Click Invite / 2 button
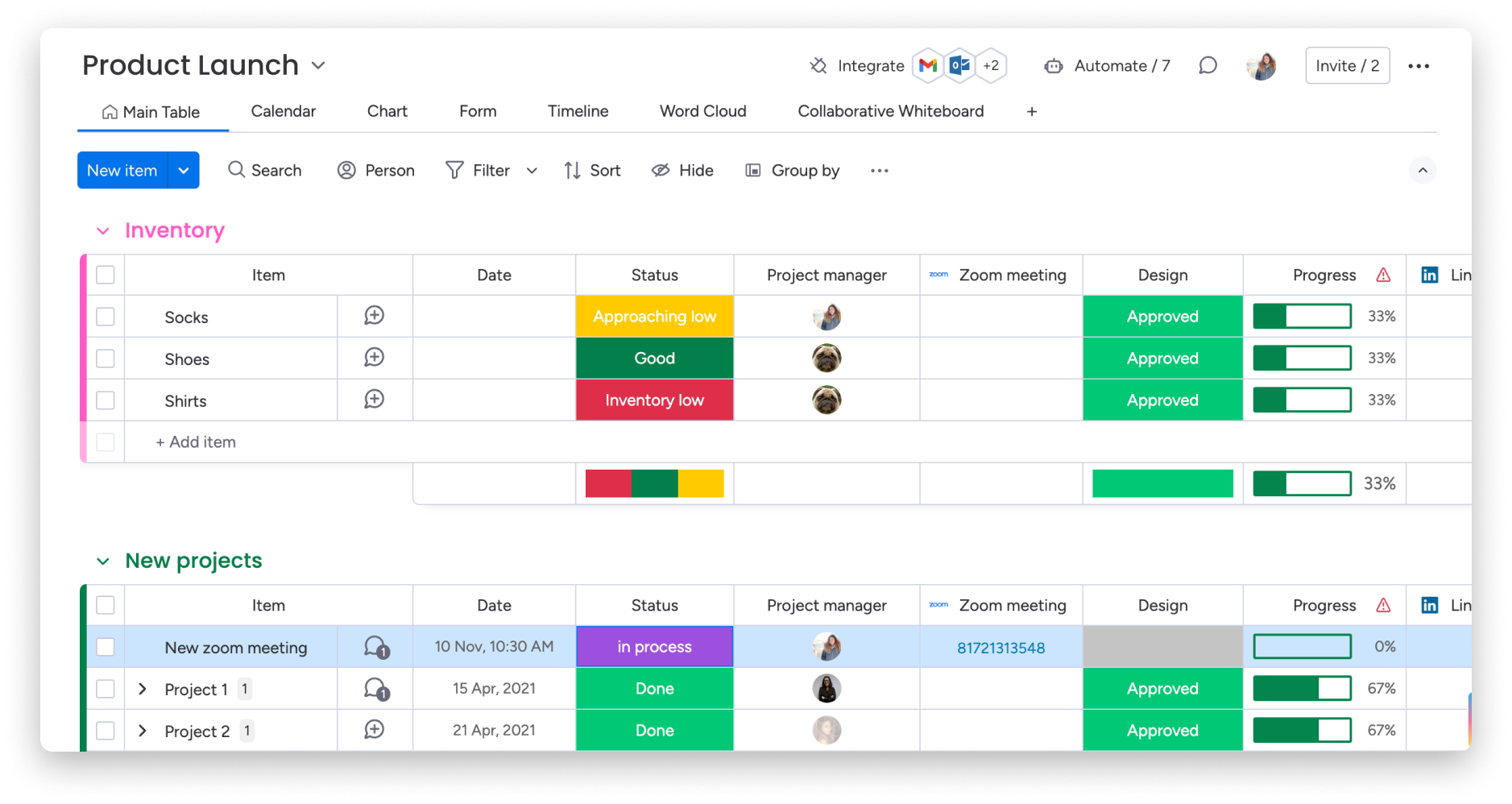1512x804 pixels. click(1348, 66)
